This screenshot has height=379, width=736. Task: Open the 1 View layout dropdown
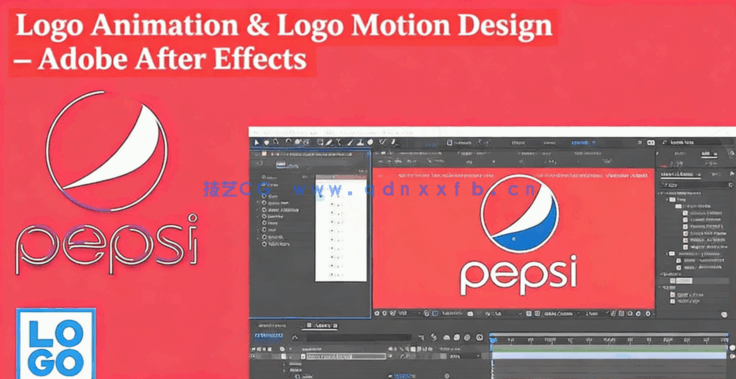click(x=597, y=313)
